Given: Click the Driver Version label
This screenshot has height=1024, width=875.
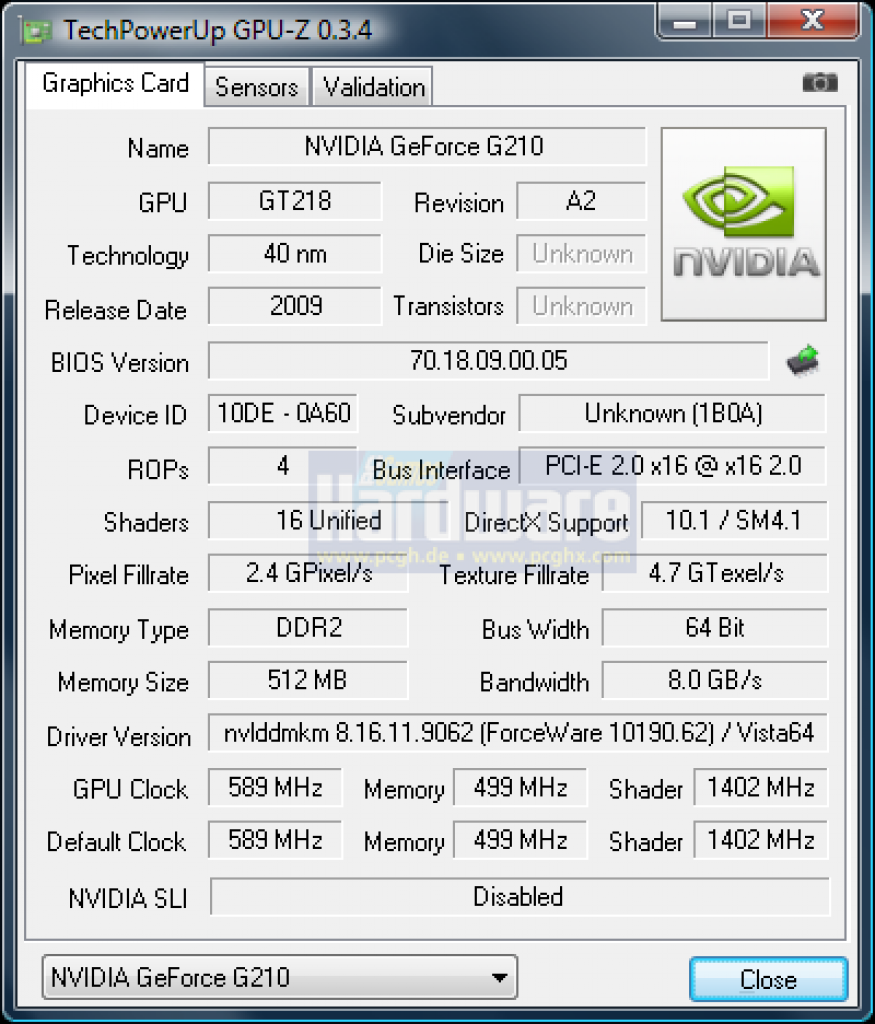Looking at the screenshot, I should pos(119,737).
